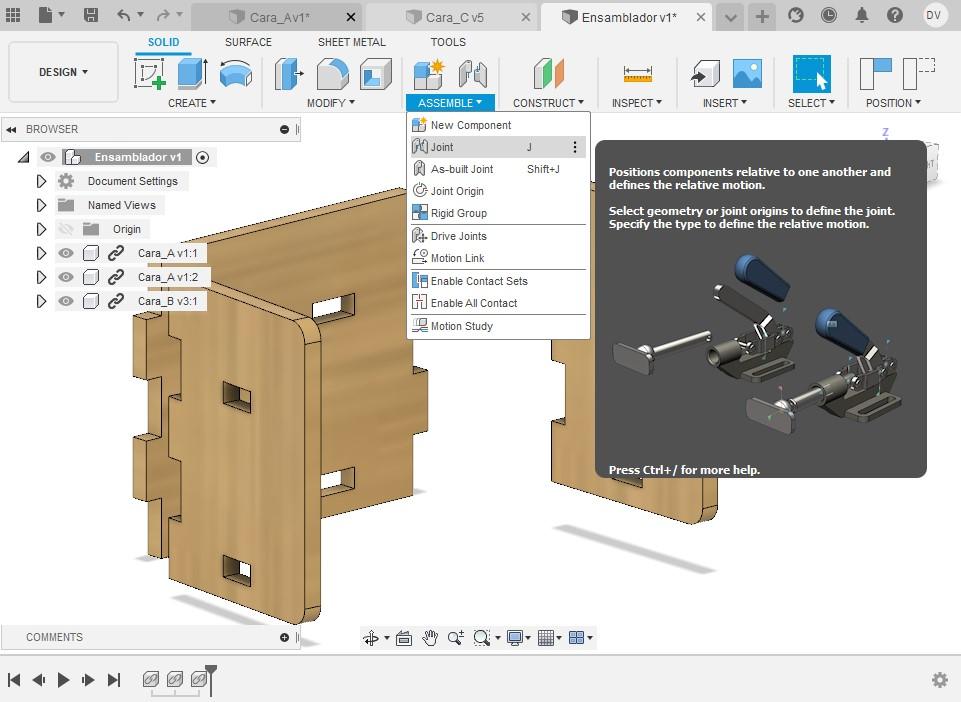Open the notifications bell

pyautogui.click(x=862, y=15)
